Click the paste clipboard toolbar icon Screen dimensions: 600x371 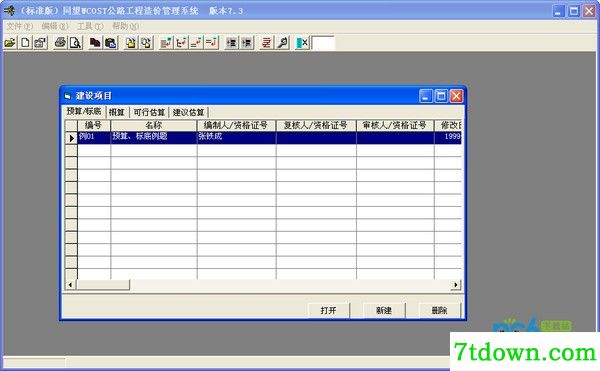pos(111,42)
